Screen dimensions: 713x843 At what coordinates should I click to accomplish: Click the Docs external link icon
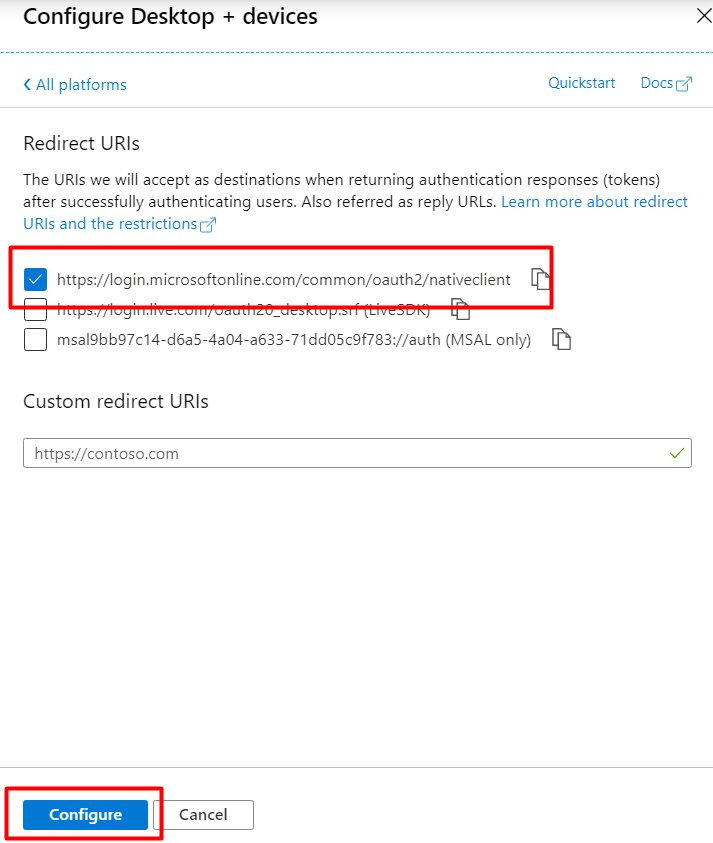[684, 84]
